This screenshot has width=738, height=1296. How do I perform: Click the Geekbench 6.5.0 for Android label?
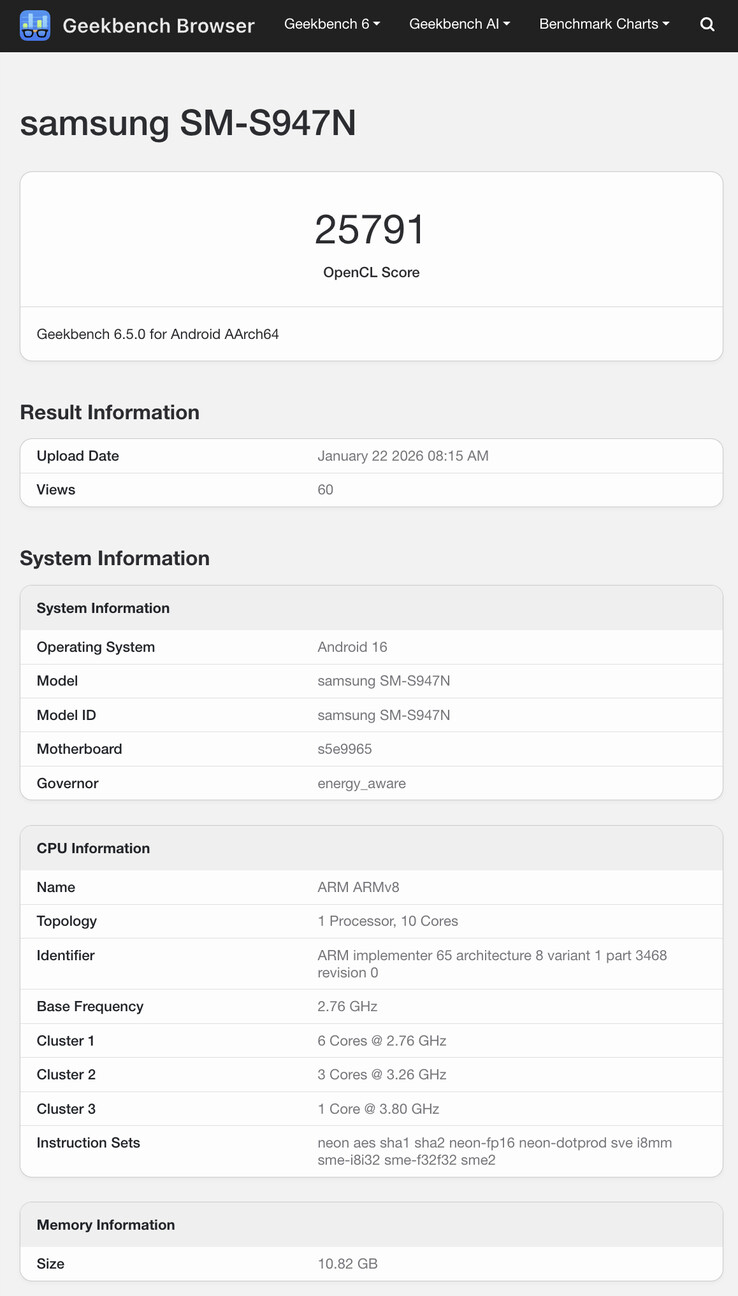coord(155,334)
